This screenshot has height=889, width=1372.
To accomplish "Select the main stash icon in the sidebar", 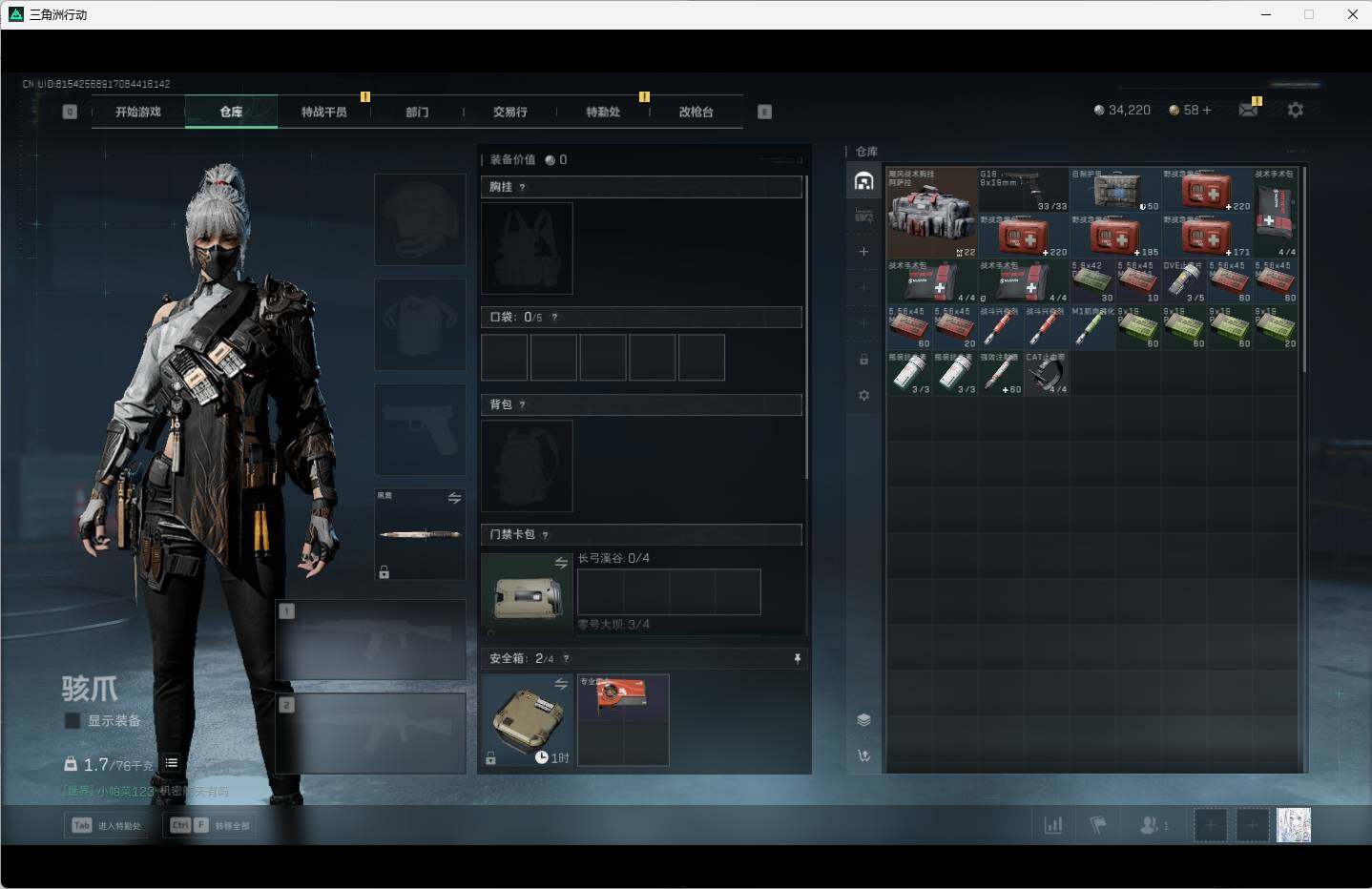I will coord(863,180).
